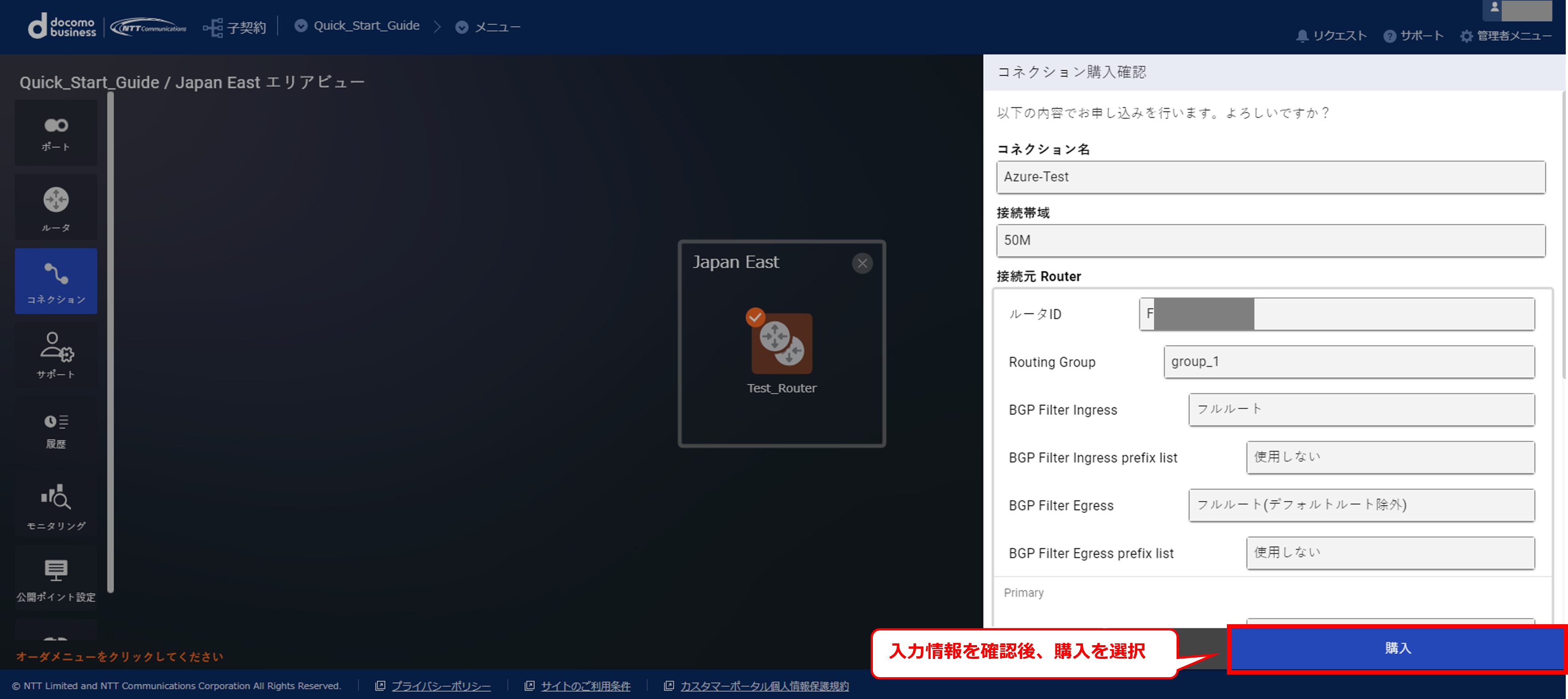Click the コネクション購入確認 panel title
This screenshot has width=1568, height=699.
click(x=1071, y=72)
